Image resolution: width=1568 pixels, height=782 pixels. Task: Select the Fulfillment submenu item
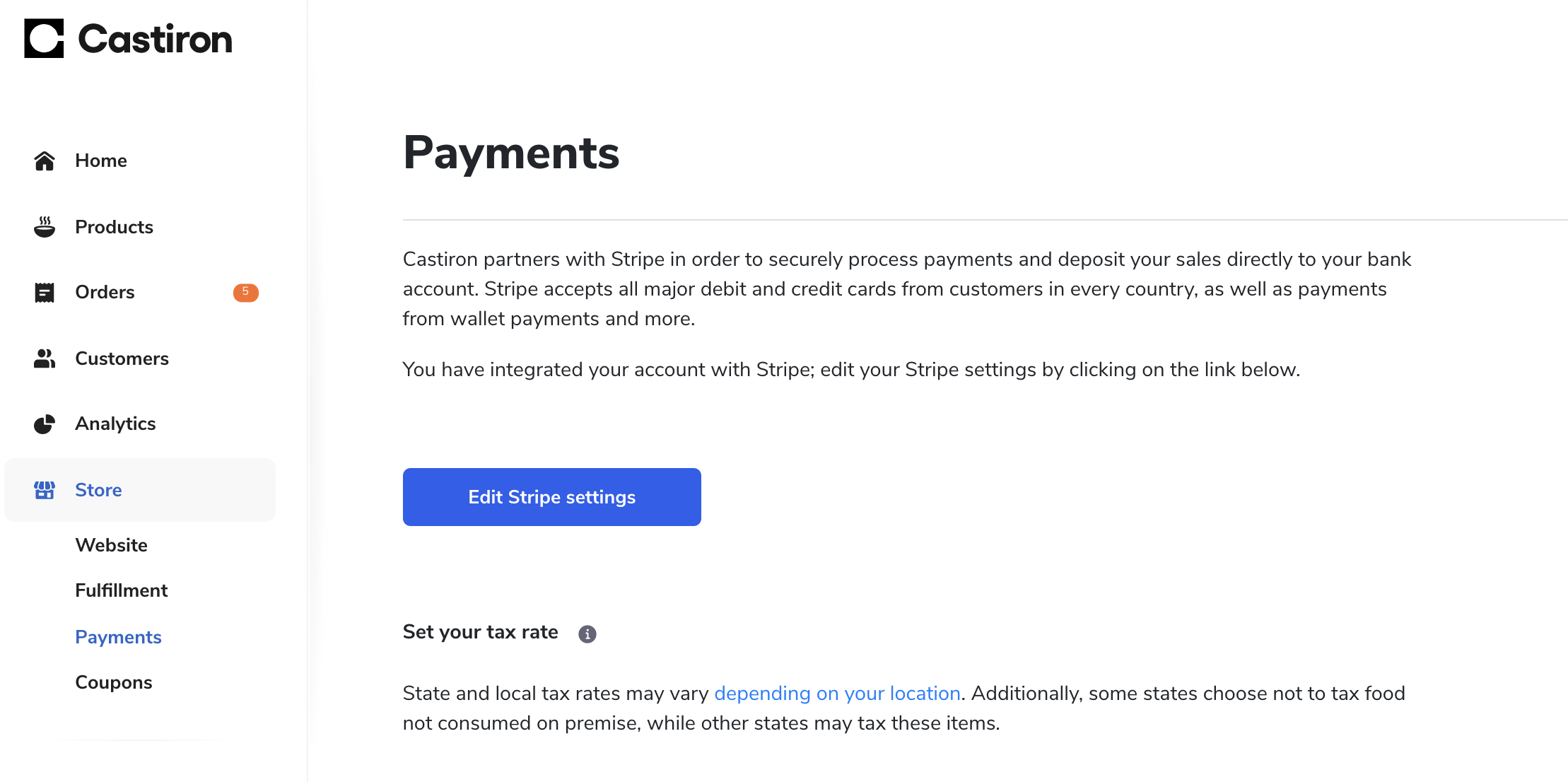click(x=122, y=590)
